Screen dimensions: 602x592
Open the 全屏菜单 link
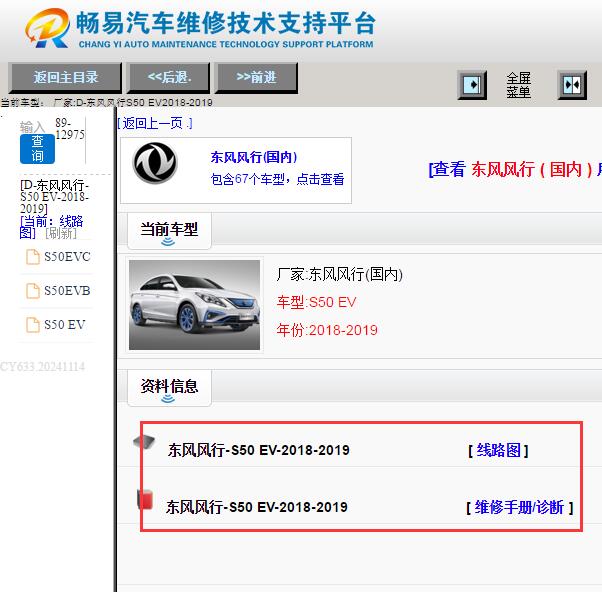[x=518, y=85]
